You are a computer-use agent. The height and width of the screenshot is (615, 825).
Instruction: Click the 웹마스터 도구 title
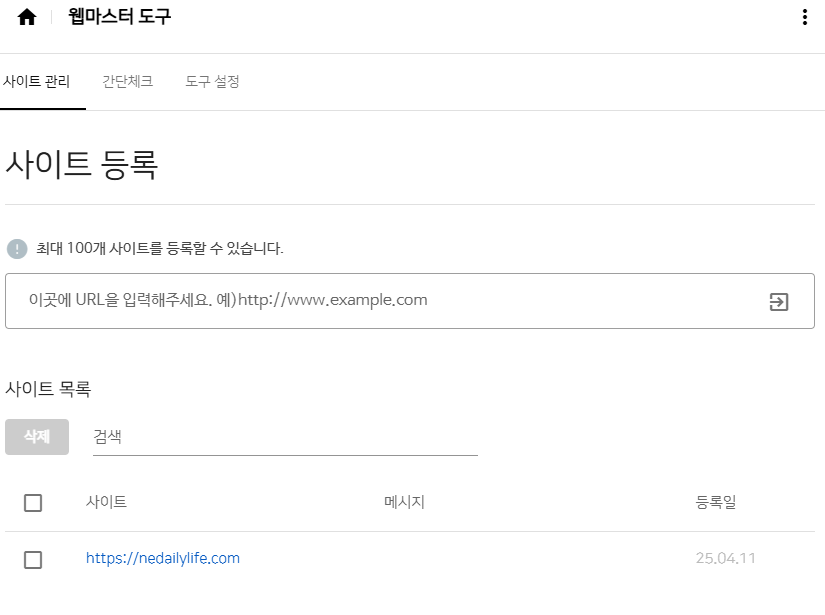[120, 17]
